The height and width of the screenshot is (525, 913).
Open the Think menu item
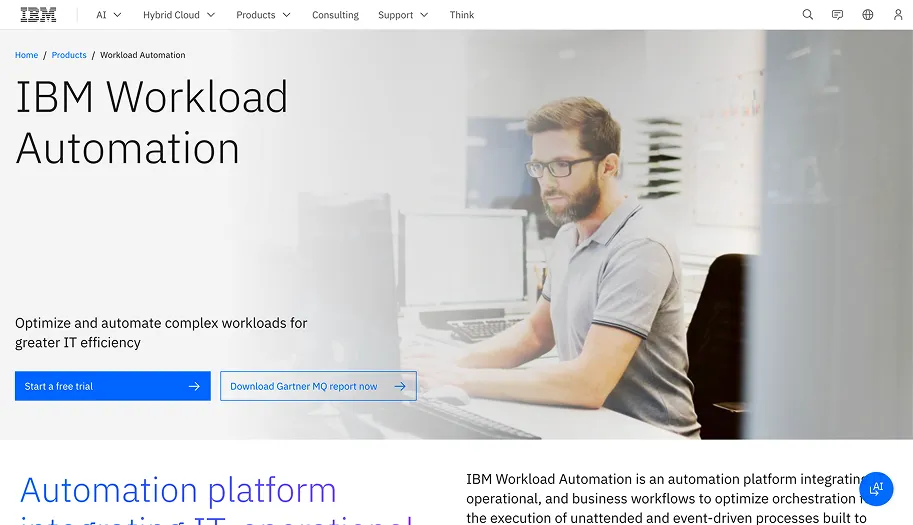[462, 15]
